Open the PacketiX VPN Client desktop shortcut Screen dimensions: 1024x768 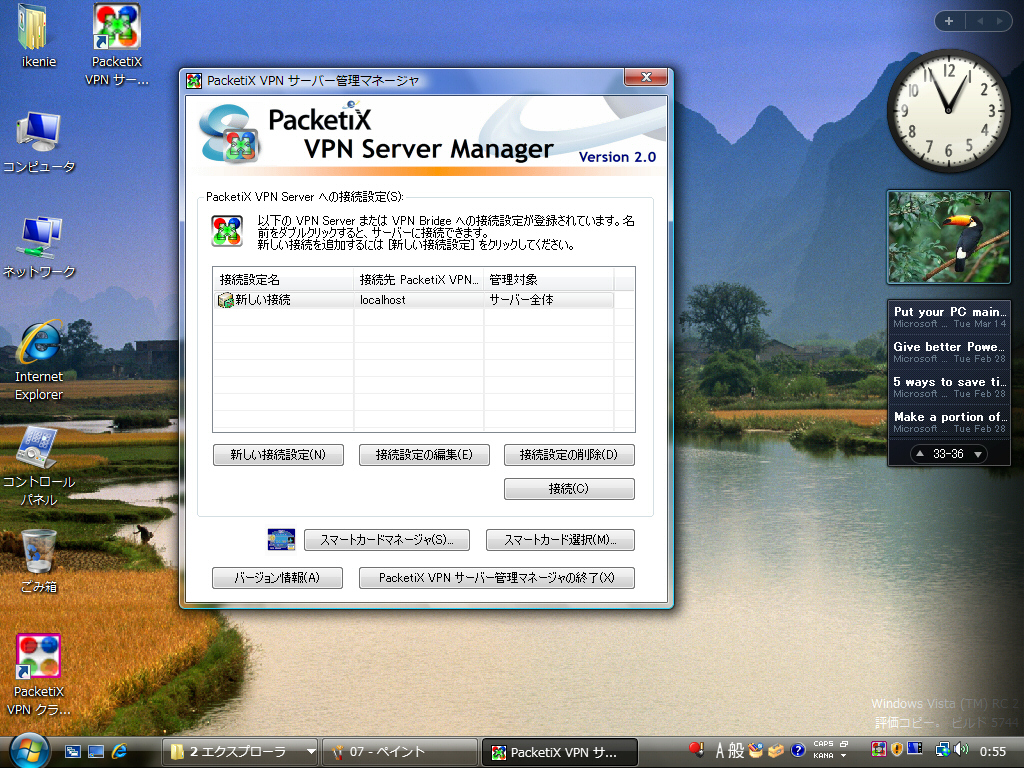tap(39, 658)
